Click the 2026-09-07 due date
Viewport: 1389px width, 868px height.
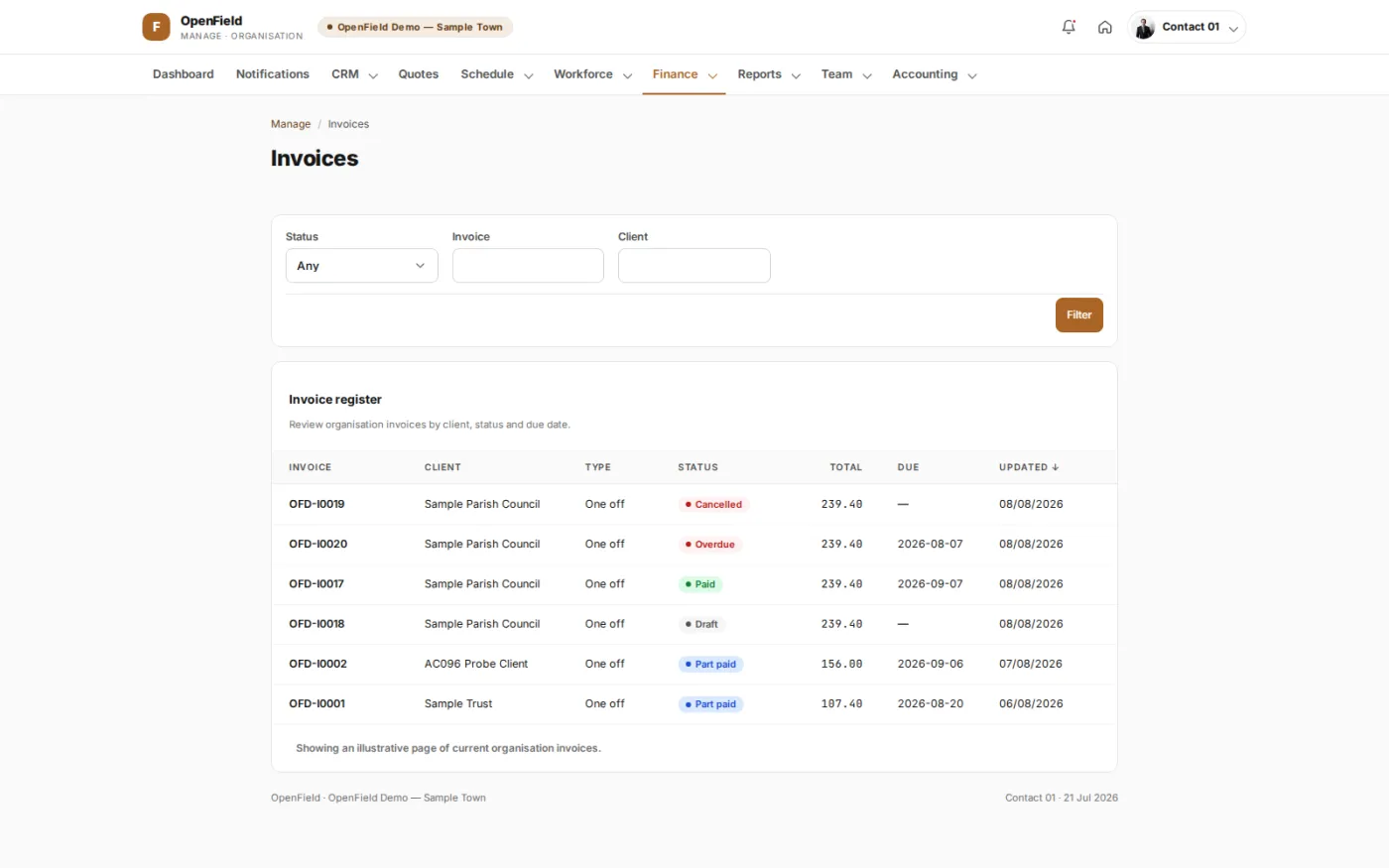(x=931, y=584)
